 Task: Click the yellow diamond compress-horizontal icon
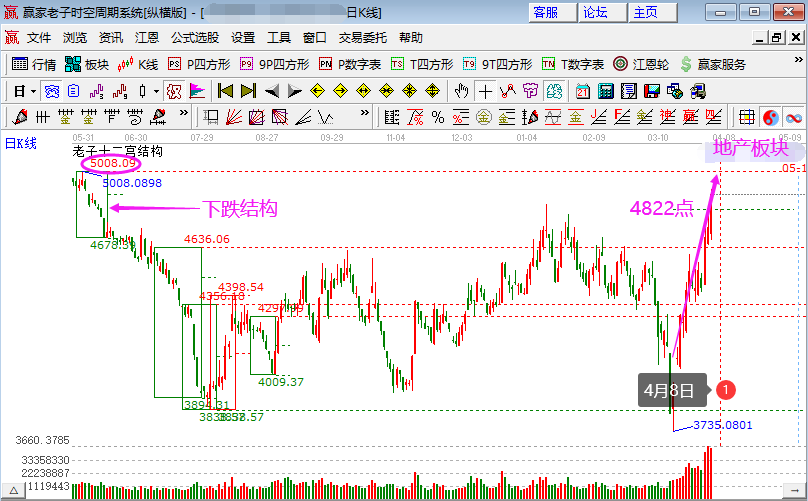point(386,92)
